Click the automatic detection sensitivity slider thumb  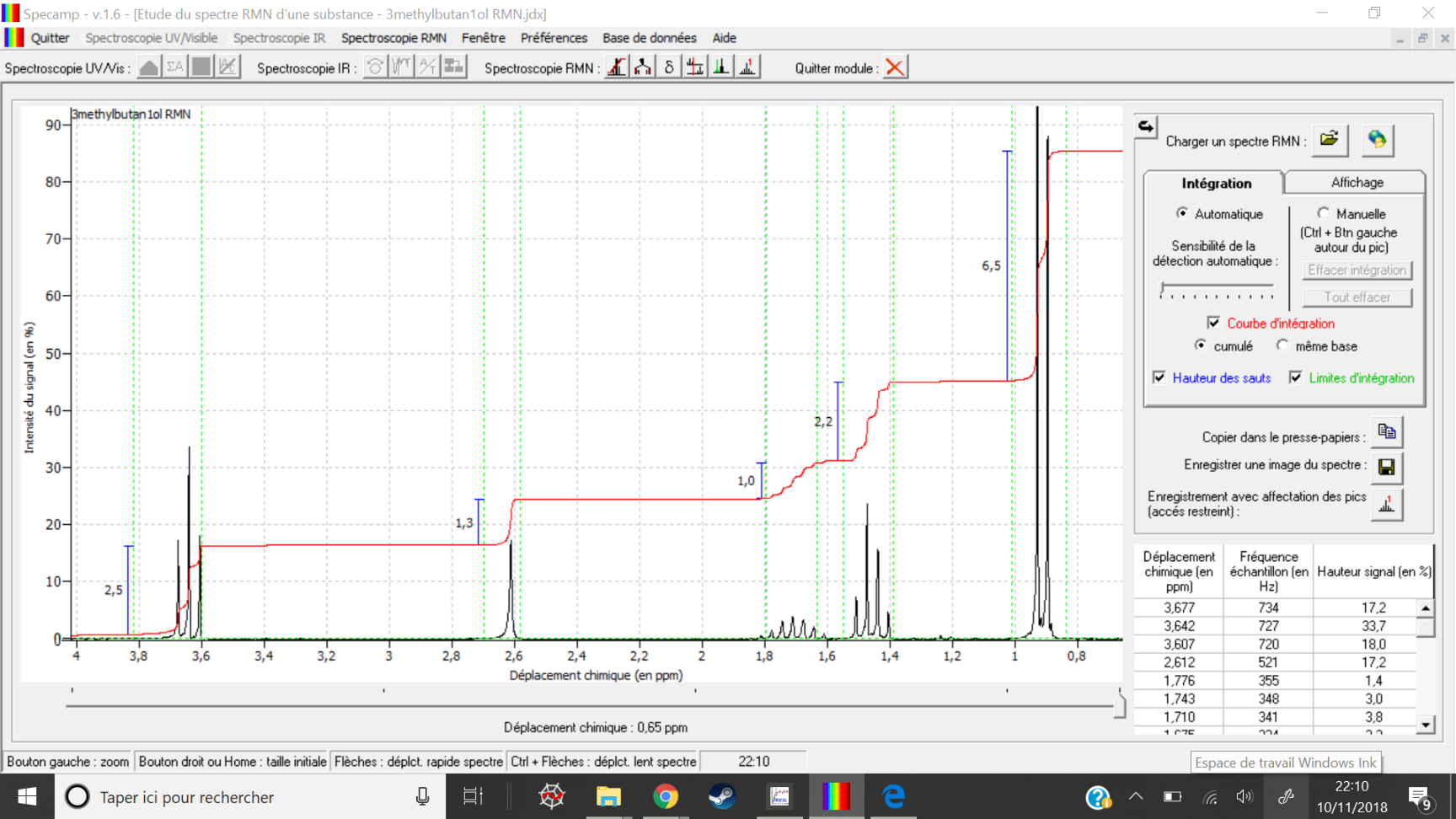click(x=1163, y=289)
